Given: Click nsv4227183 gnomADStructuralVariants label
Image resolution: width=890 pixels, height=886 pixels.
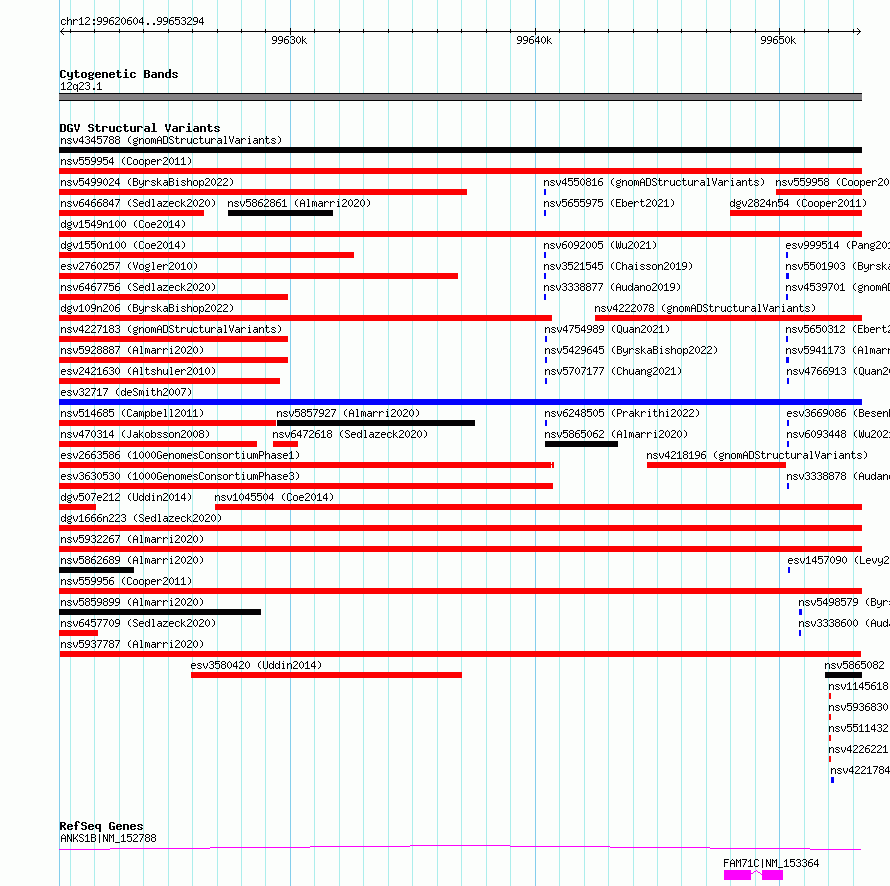Looking at the screenshot, I should (171, 329).
